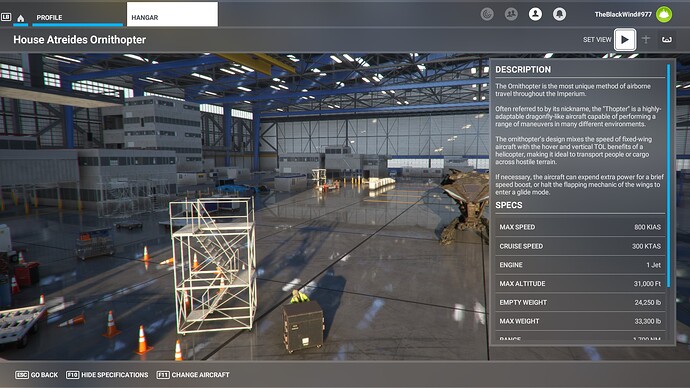The image size is (690, 388).
Task: Open the user profile icon
Action: [x=535, y=14]
